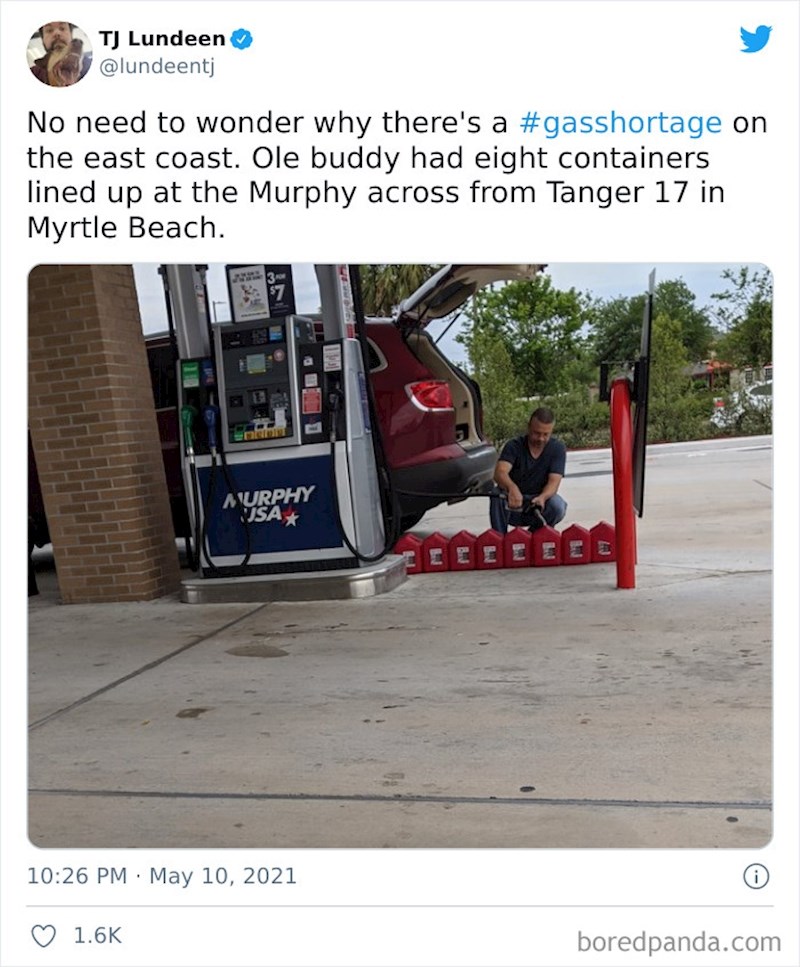Click the blue verified checkmark badge
This screenshot has height=967, width=800.
241,39
